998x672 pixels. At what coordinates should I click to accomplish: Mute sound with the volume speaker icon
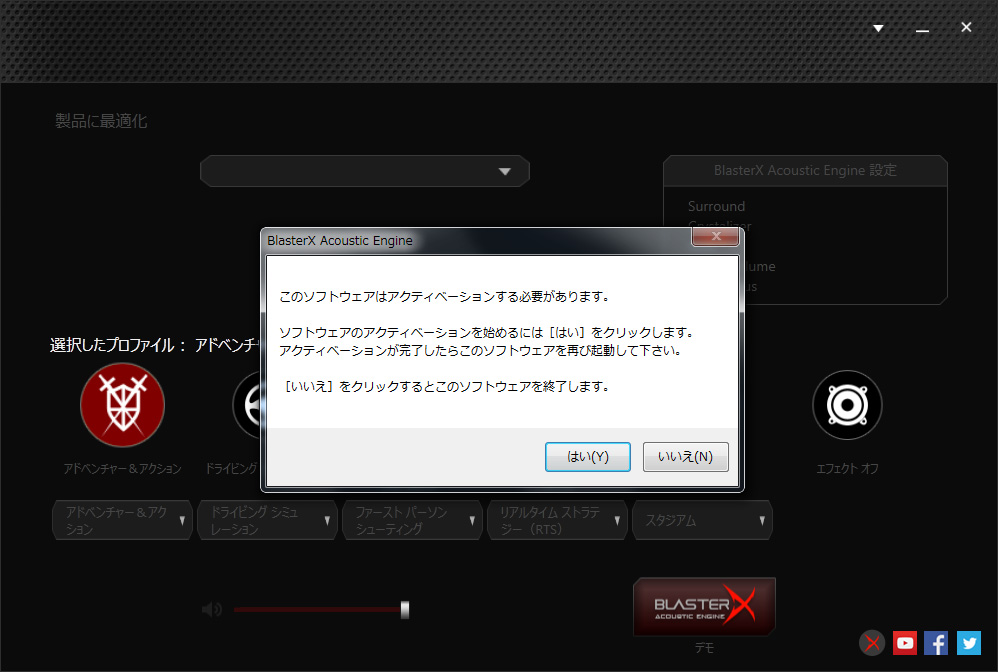211,610
